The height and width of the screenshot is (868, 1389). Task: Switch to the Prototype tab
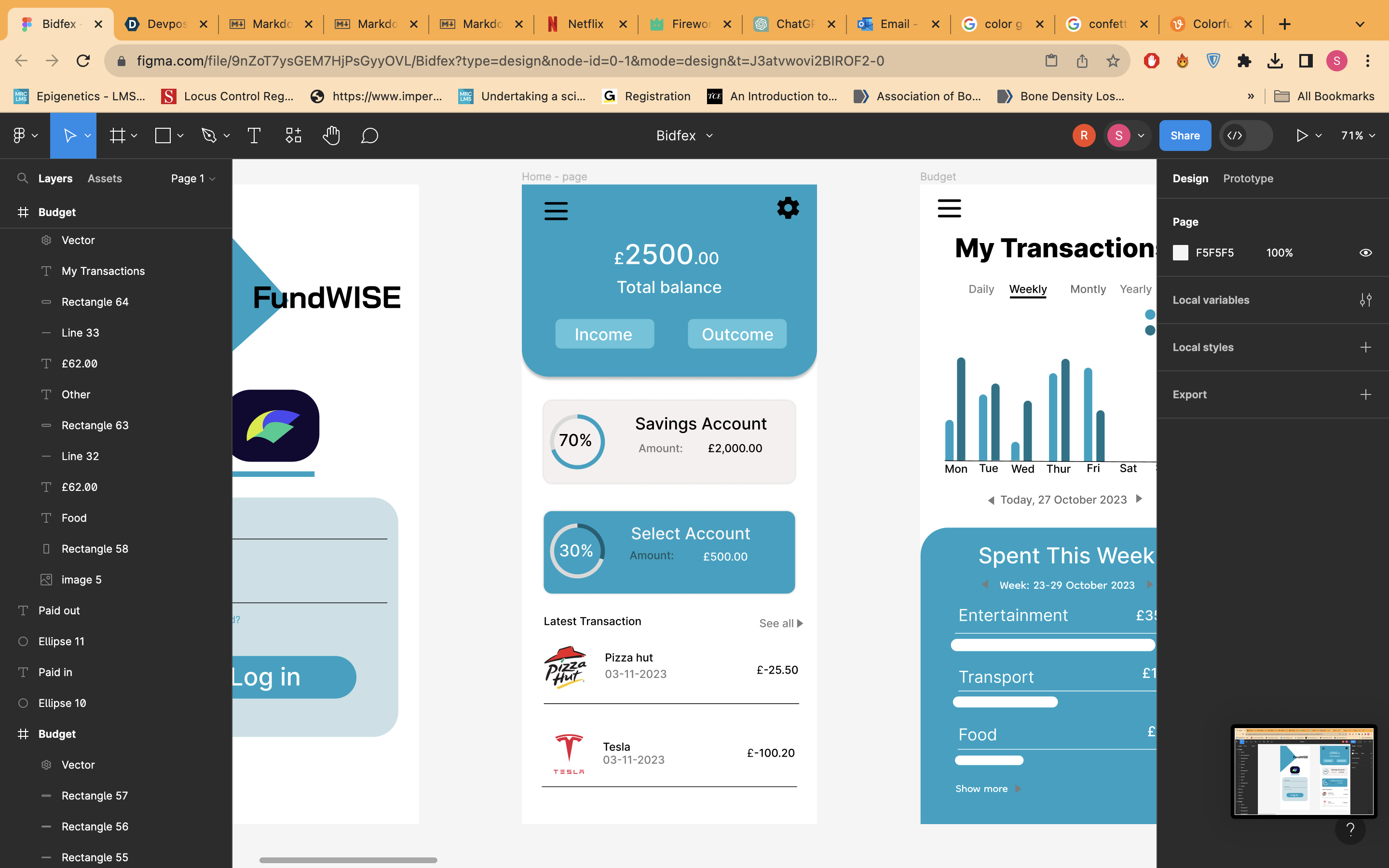coord(1248,178)
